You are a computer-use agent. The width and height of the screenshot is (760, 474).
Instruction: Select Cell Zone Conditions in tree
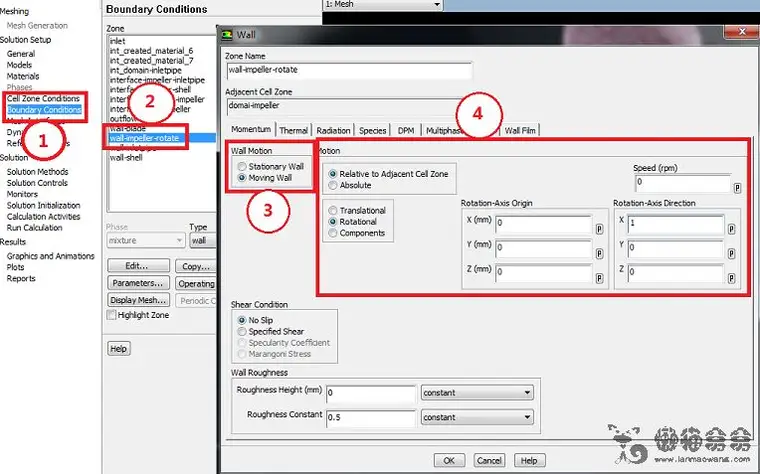[43, 98]
